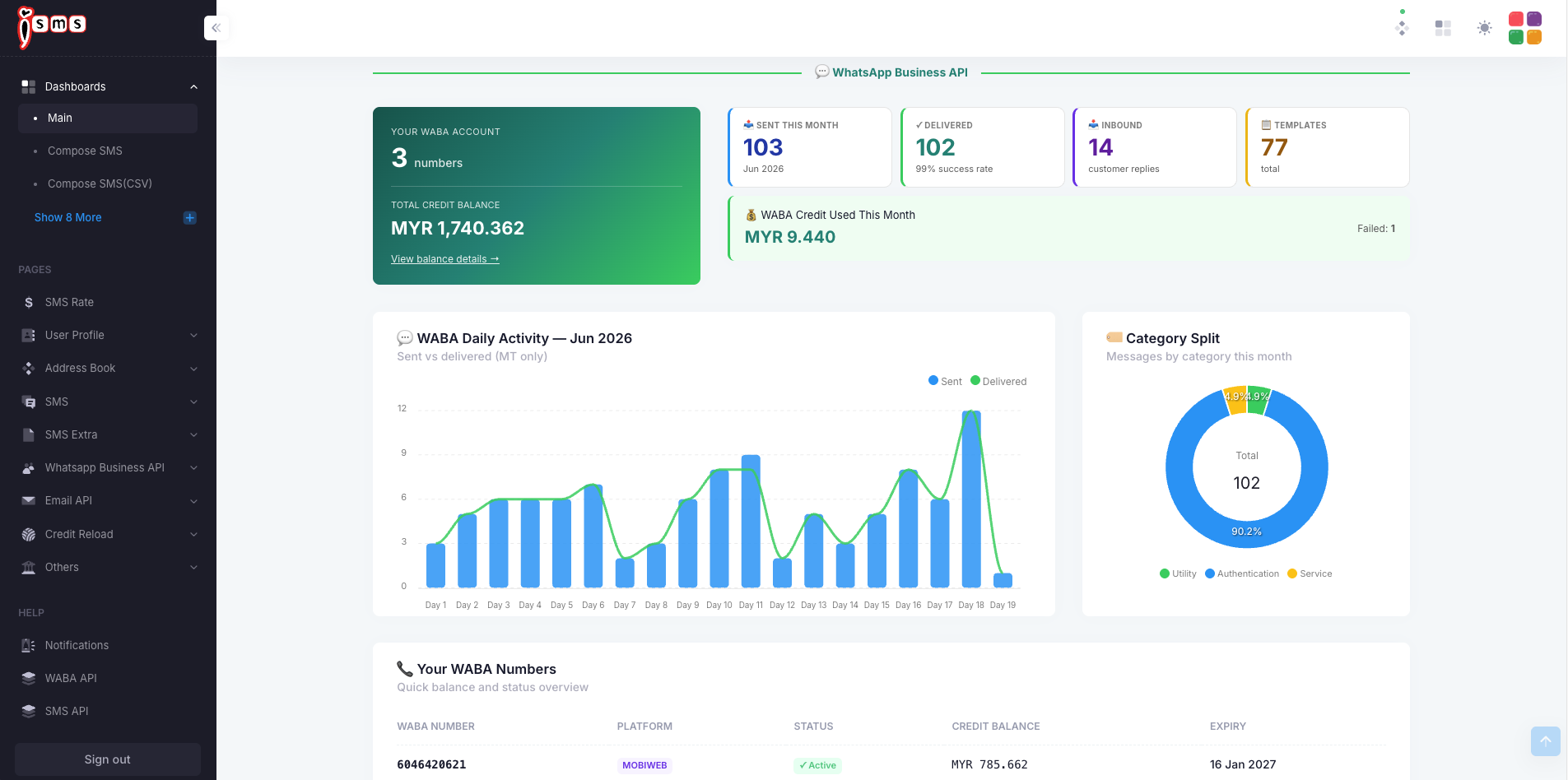Toggle the Sent series in chart legend
The width and height of the screenshot is (1568, 780).
[x=945, y=381]
